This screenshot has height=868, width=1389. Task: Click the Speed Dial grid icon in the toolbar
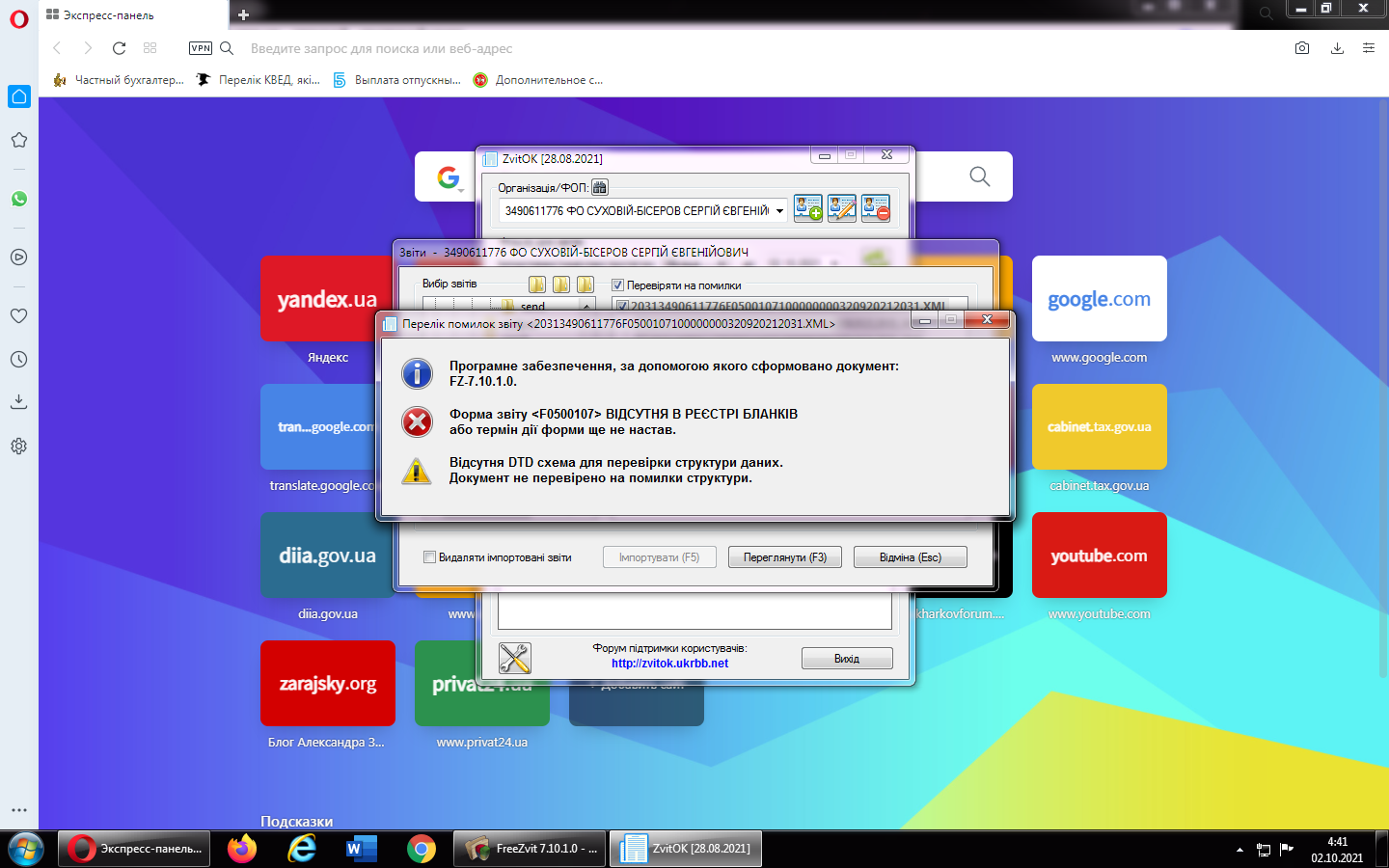[x=150, y=48]
